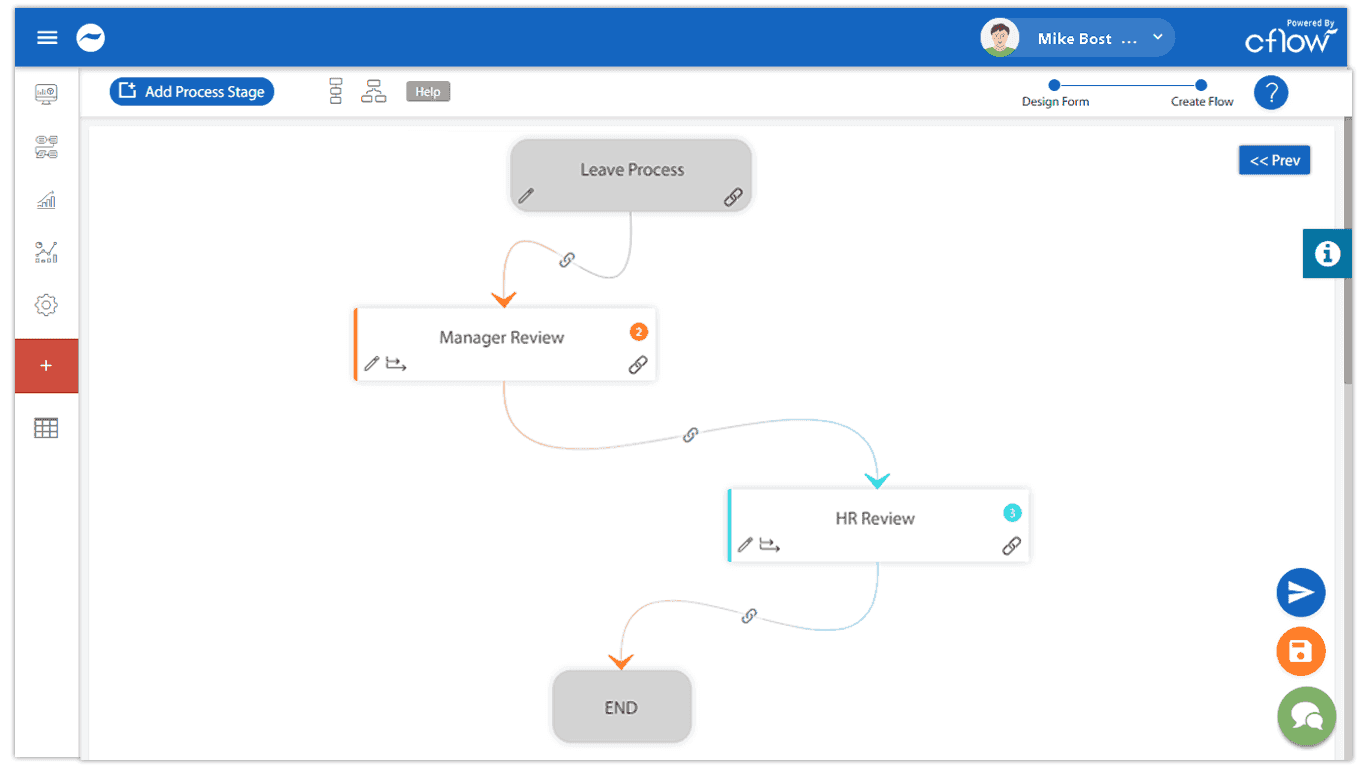Viewport: 1366px width, 768px height.
Task: Click the link icon on Manager Review stage
Action: 638,365
